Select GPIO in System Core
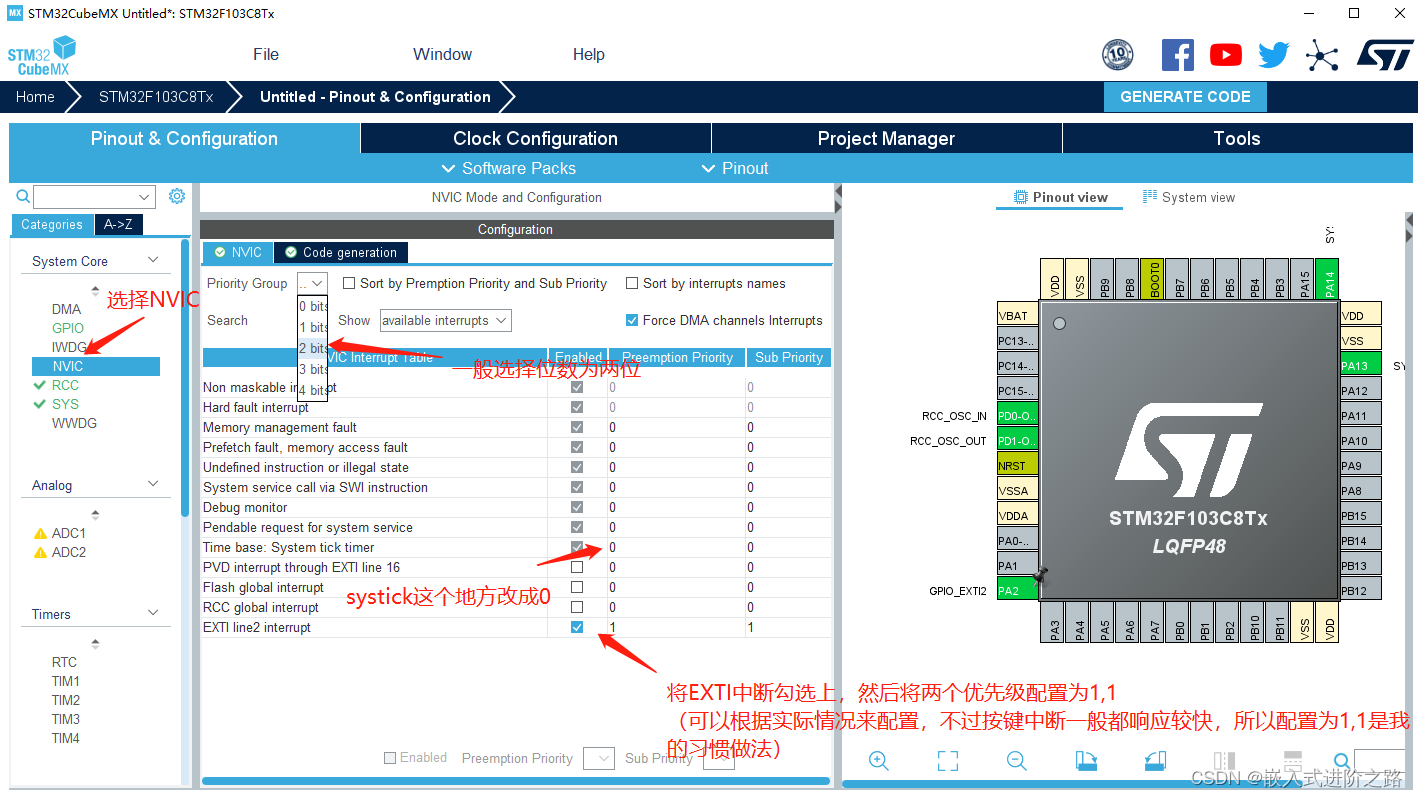The width and height of the screenshot is (1418, 798). coord(68,328)
